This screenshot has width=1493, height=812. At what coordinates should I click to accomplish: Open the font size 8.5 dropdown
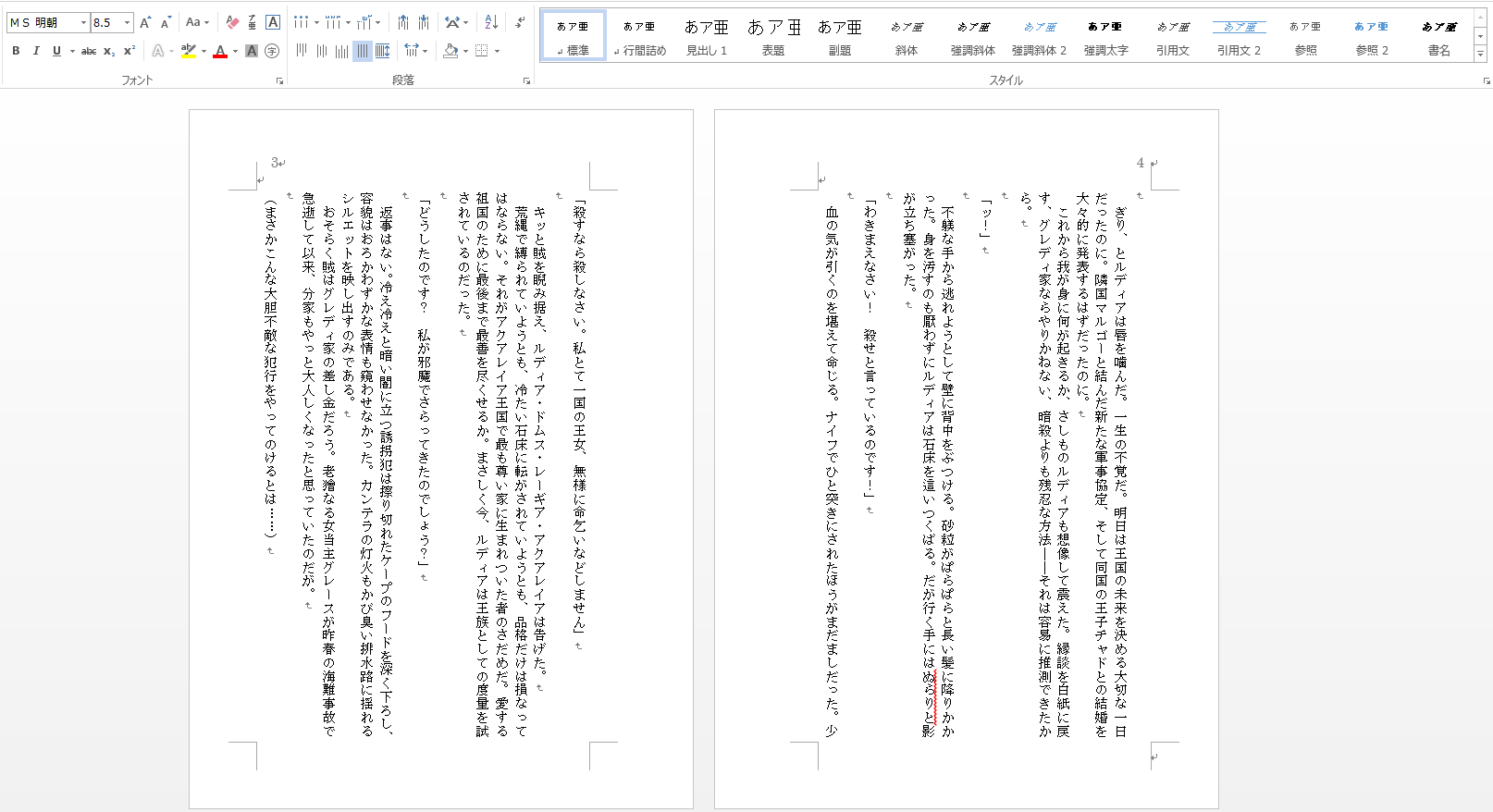click(128, 22)
